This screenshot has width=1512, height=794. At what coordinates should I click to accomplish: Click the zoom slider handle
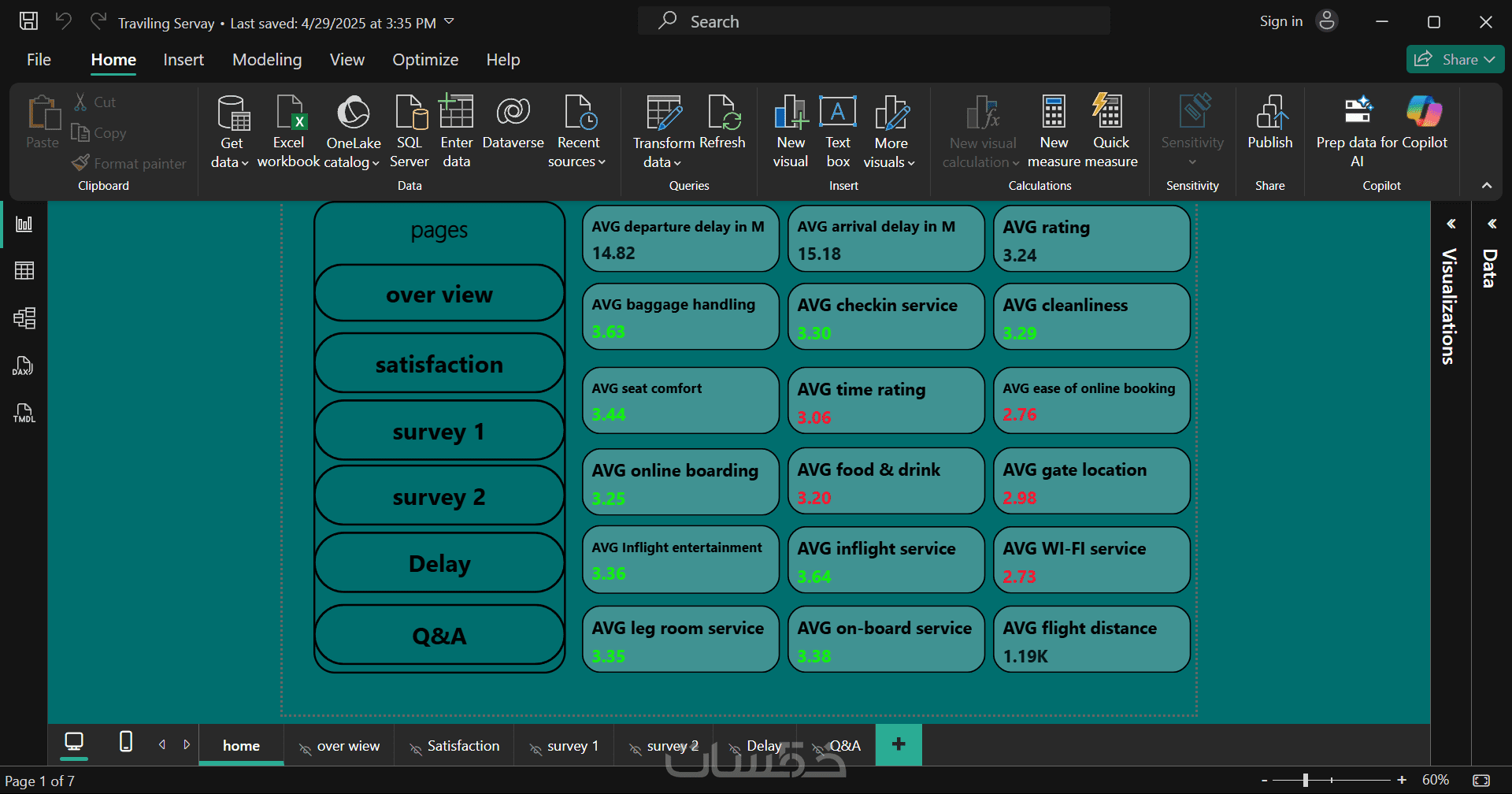(x=1306, y=780)
